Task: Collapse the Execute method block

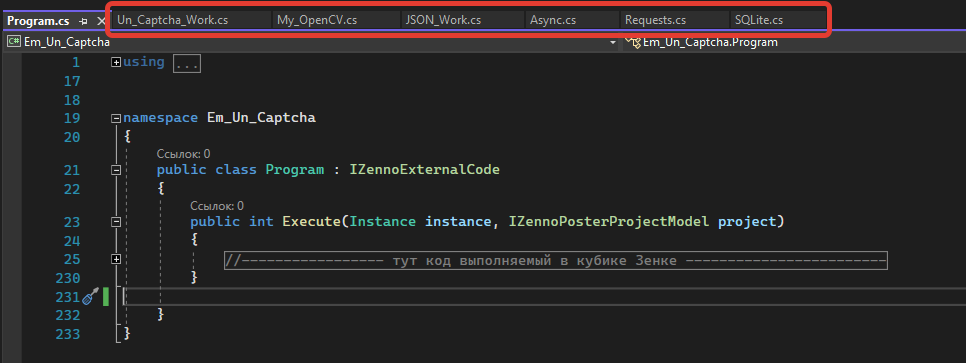Action: click(x=115, y=222)
